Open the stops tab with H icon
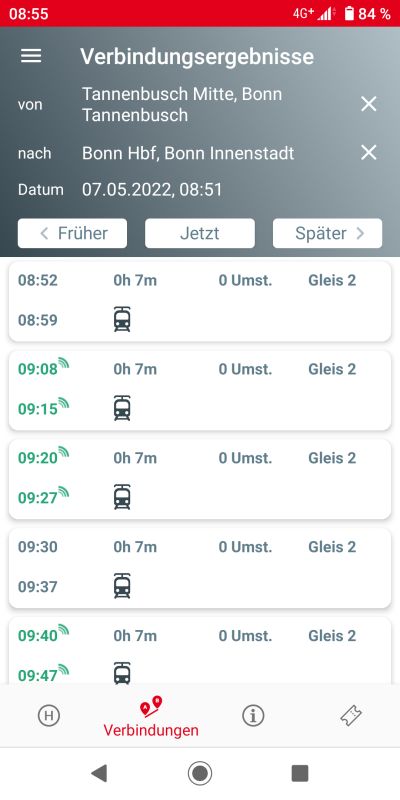 49,716
